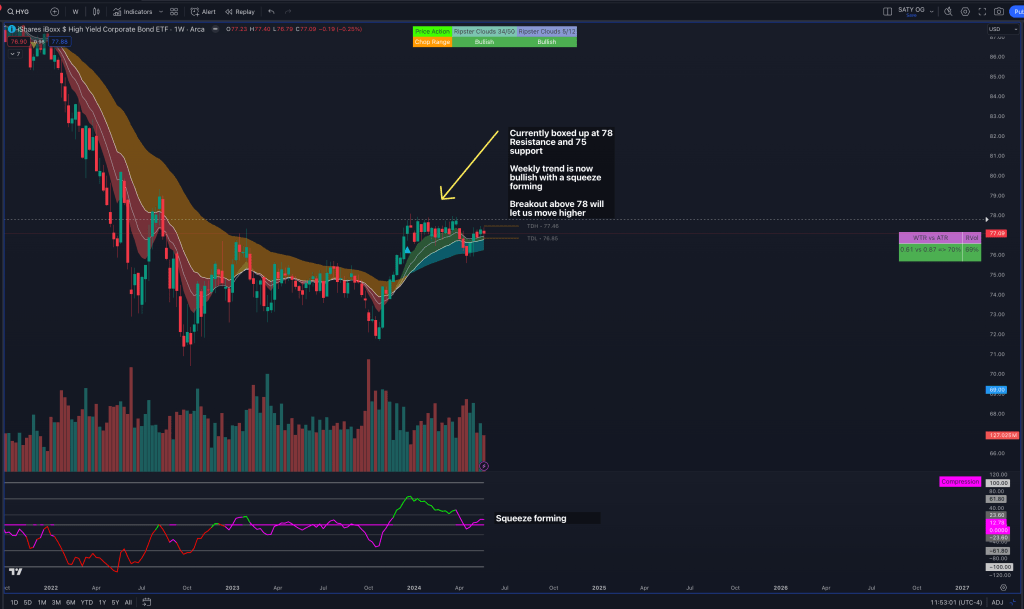
Task: Click the quick search icon
Action: click(948, 12)
